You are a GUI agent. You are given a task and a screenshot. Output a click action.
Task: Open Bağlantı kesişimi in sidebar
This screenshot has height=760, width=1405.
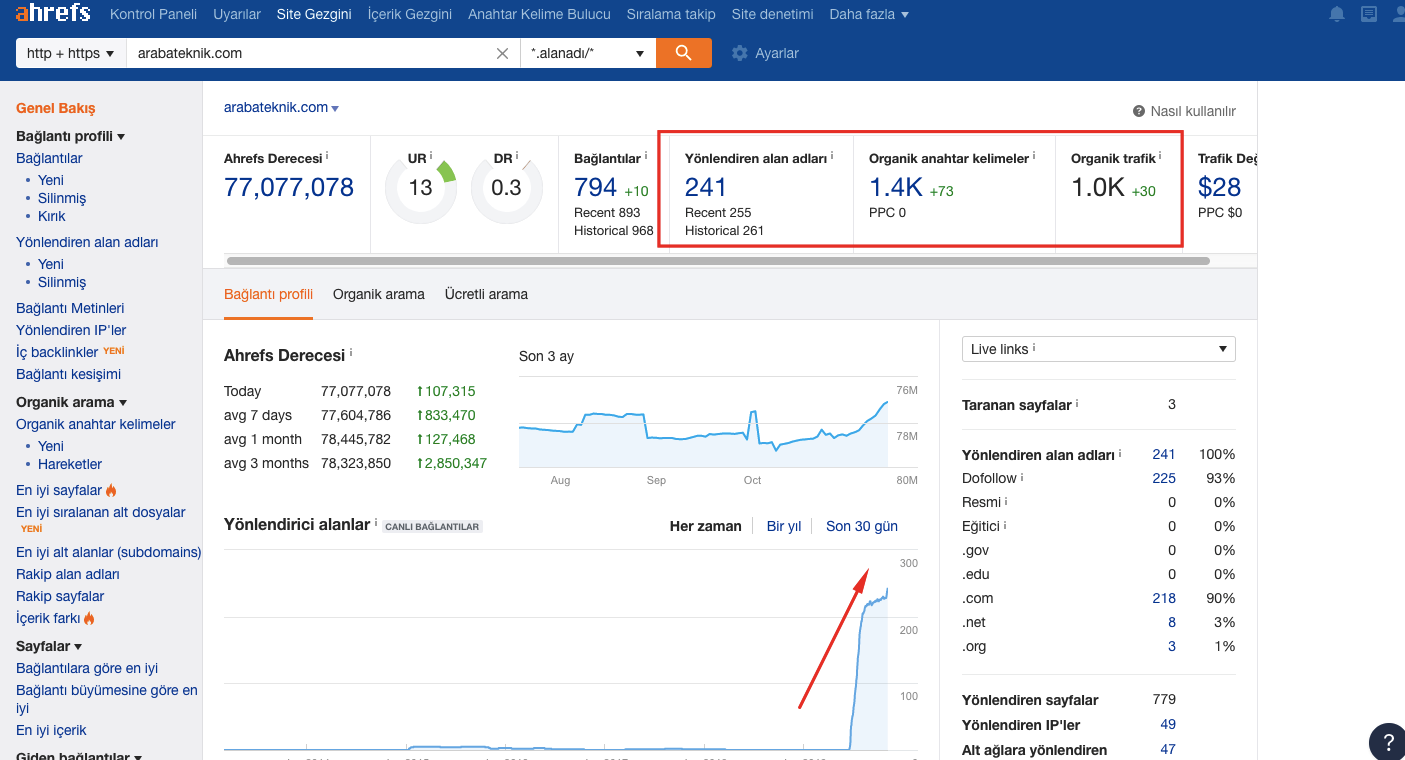click(x=68, y=374)
